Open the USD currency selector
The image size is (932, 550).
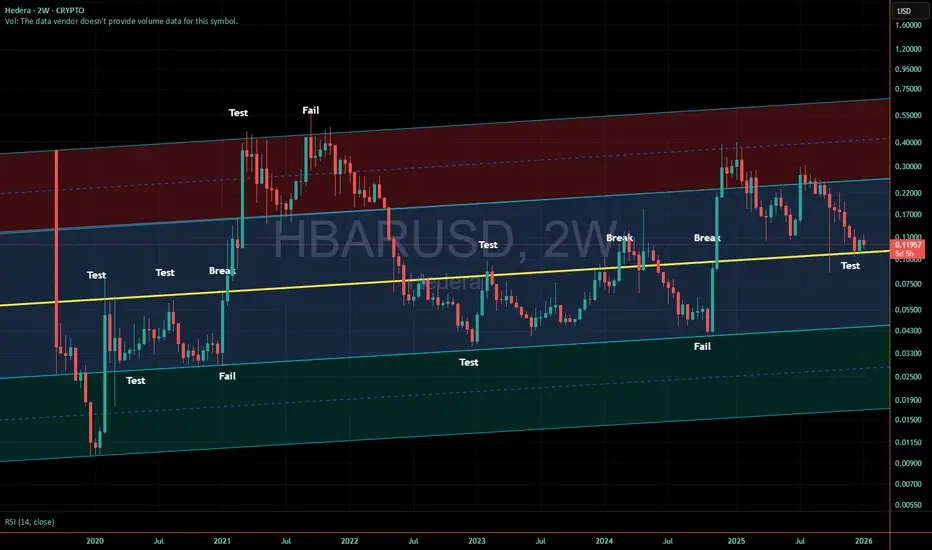point(904,11)
